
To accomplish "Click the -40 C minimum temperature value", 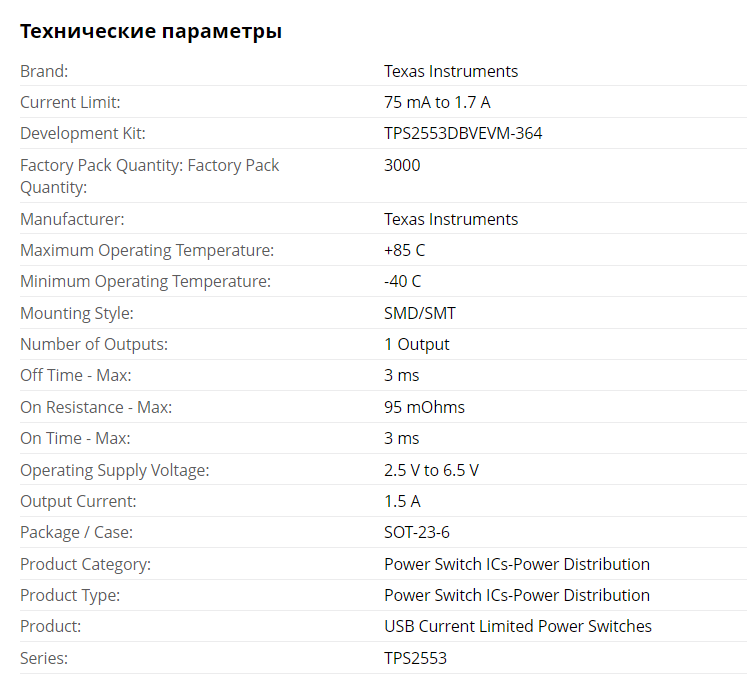I will (403, 281).
